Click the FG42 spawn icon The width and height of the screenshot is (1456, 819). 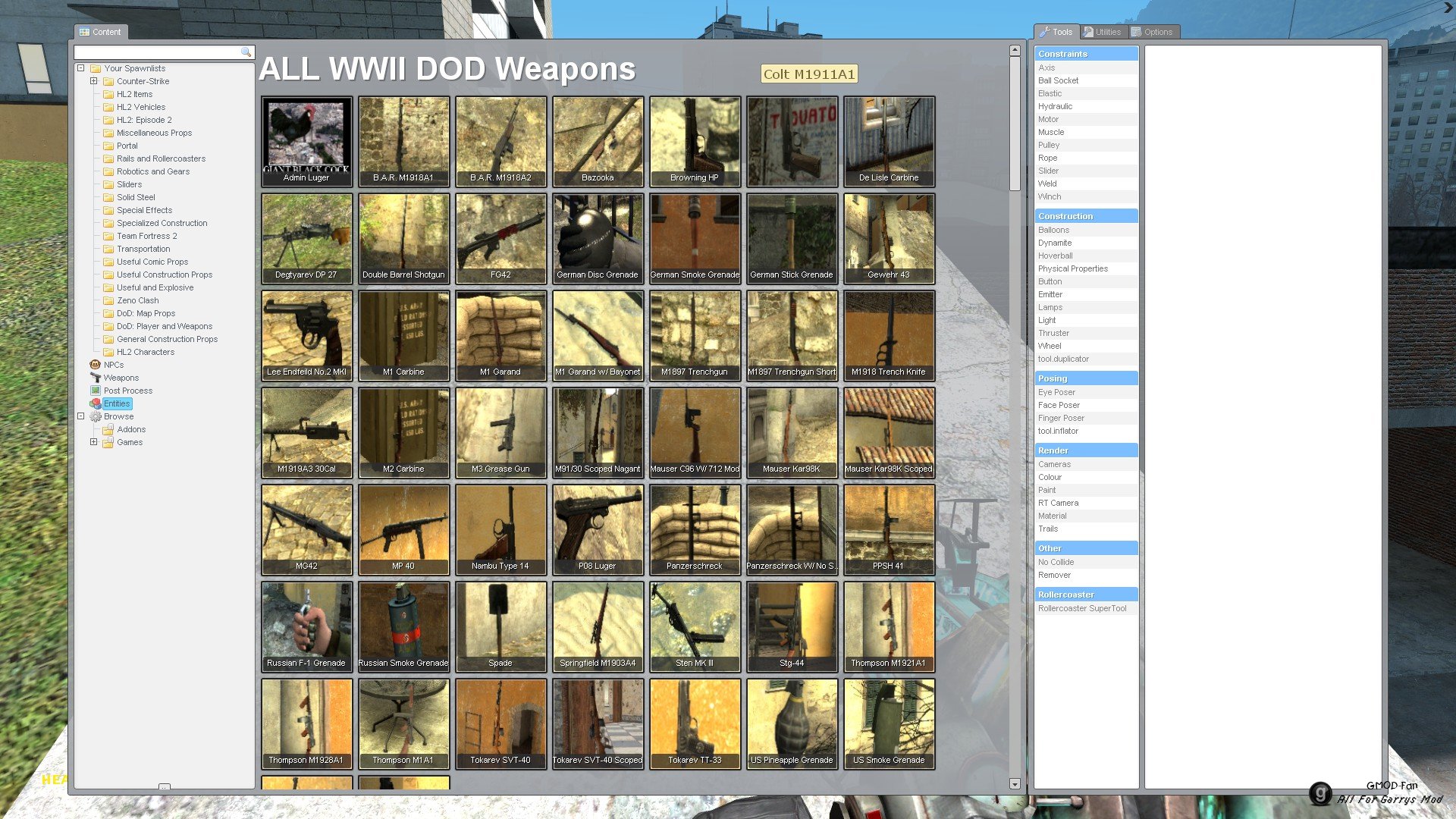point(500,238)
